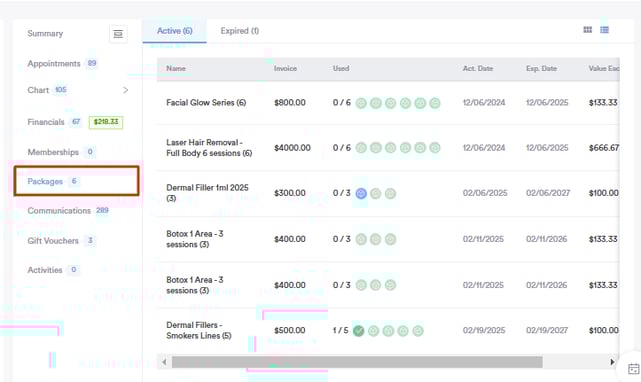This screenshot has height=382, width=641.
Task: Click third session circle of Dermal Fillers Smokers Lines
Action: (388, 331)
